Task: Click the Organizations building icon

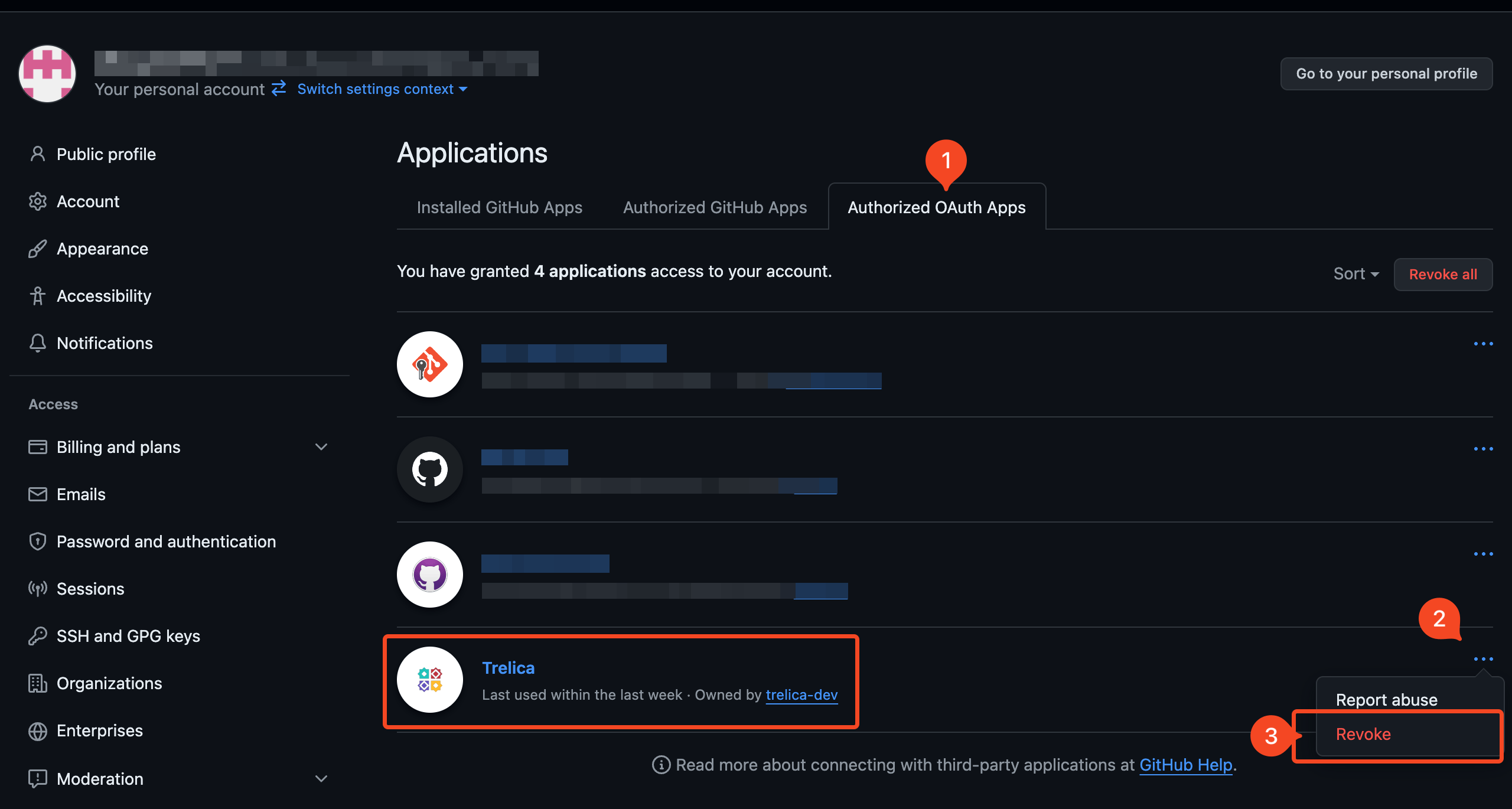Action: 38,683
